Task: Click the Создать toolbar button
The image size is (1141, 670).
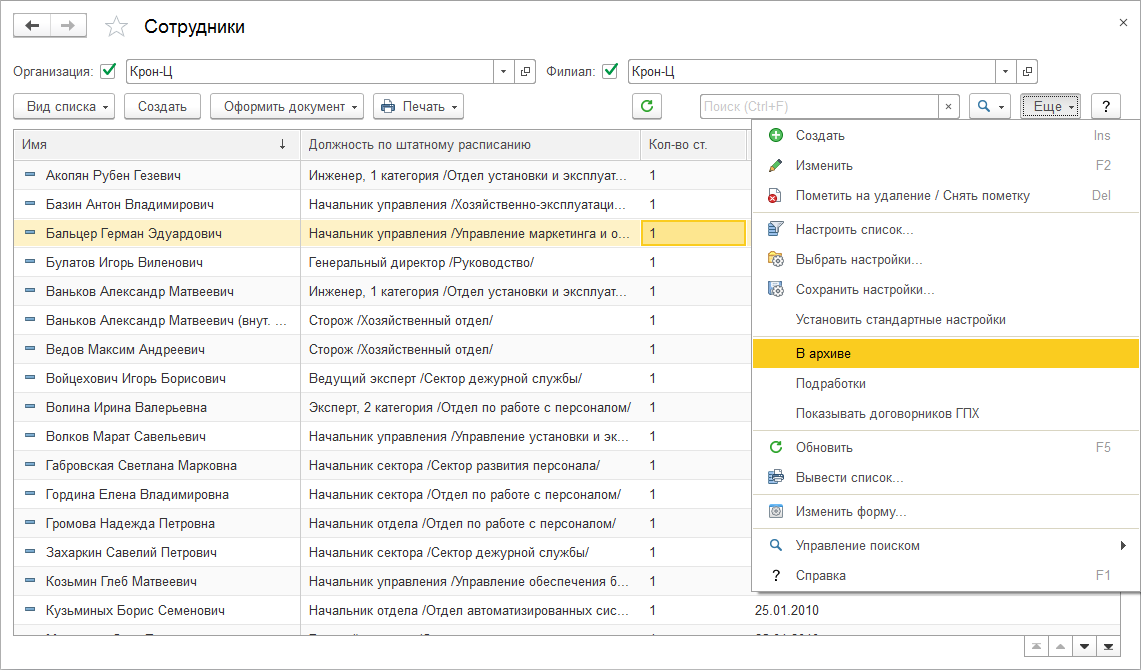Action: coord(162,106)
